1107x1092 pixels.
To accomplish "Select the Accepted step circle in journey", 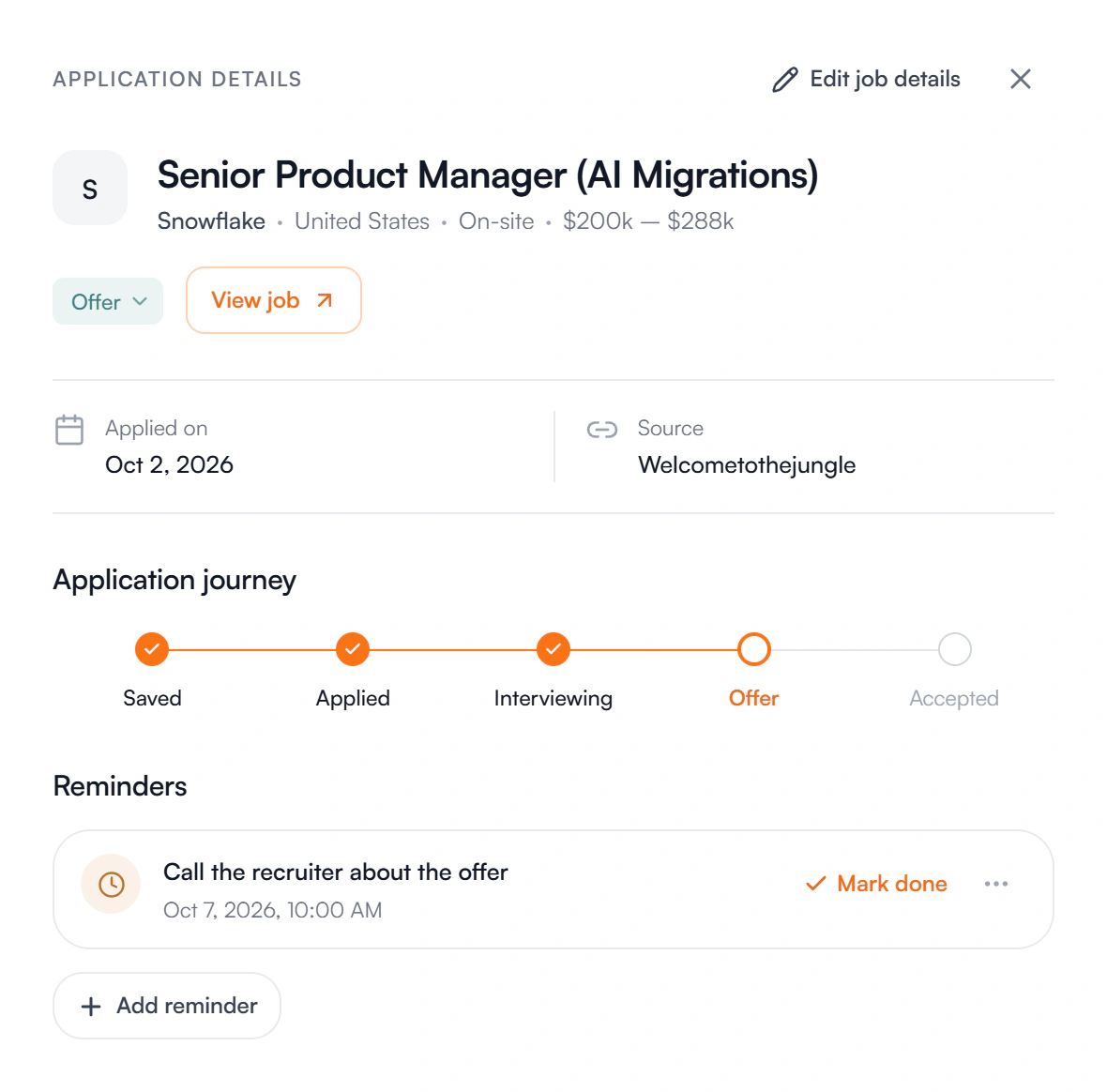I will coord(954,649).
